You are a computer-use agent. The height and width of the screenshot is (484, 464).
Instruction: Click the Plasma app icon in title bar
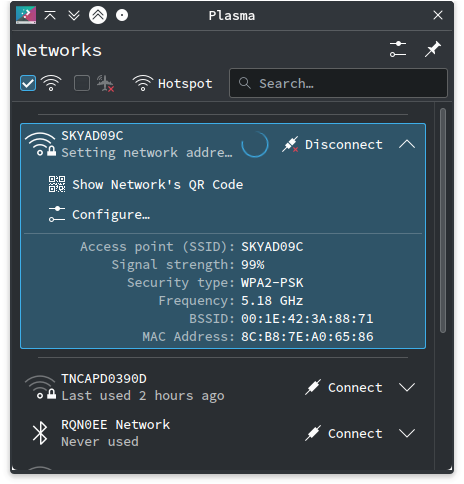26,15
